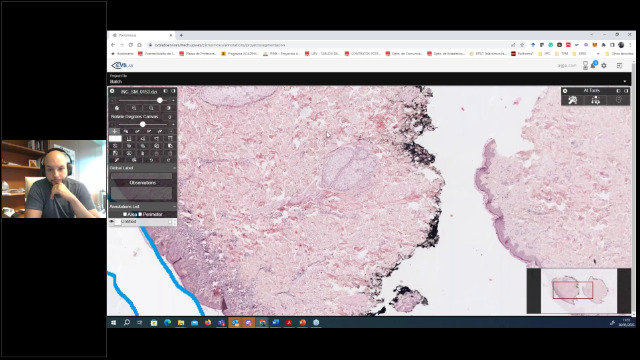Click the logout icon in header
Image resolution: width=640 pixels, height=360 pixels.
(619, 65)
